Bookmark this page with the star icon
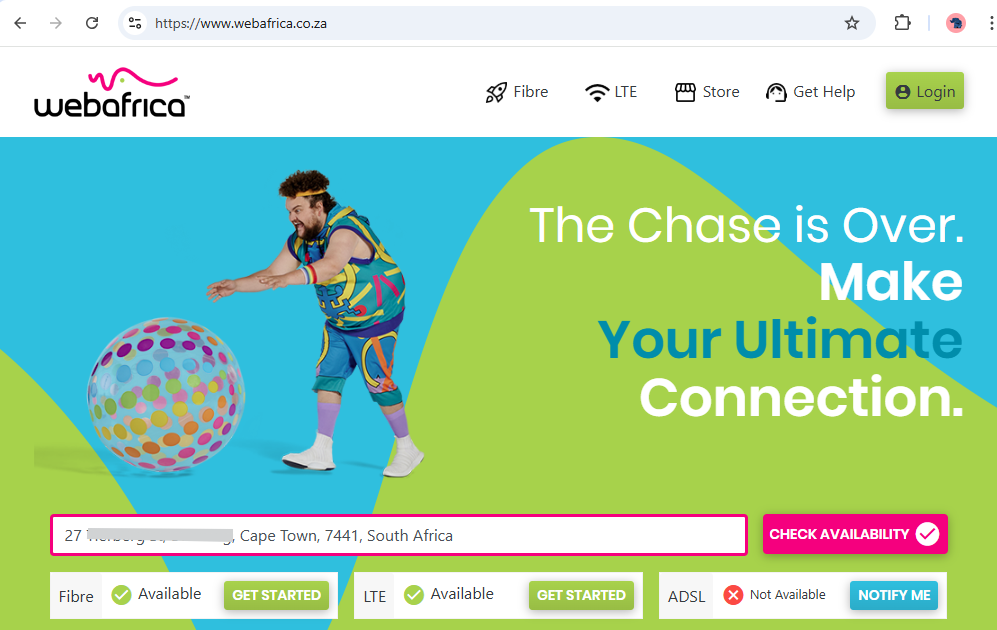 tap(851, 24)
